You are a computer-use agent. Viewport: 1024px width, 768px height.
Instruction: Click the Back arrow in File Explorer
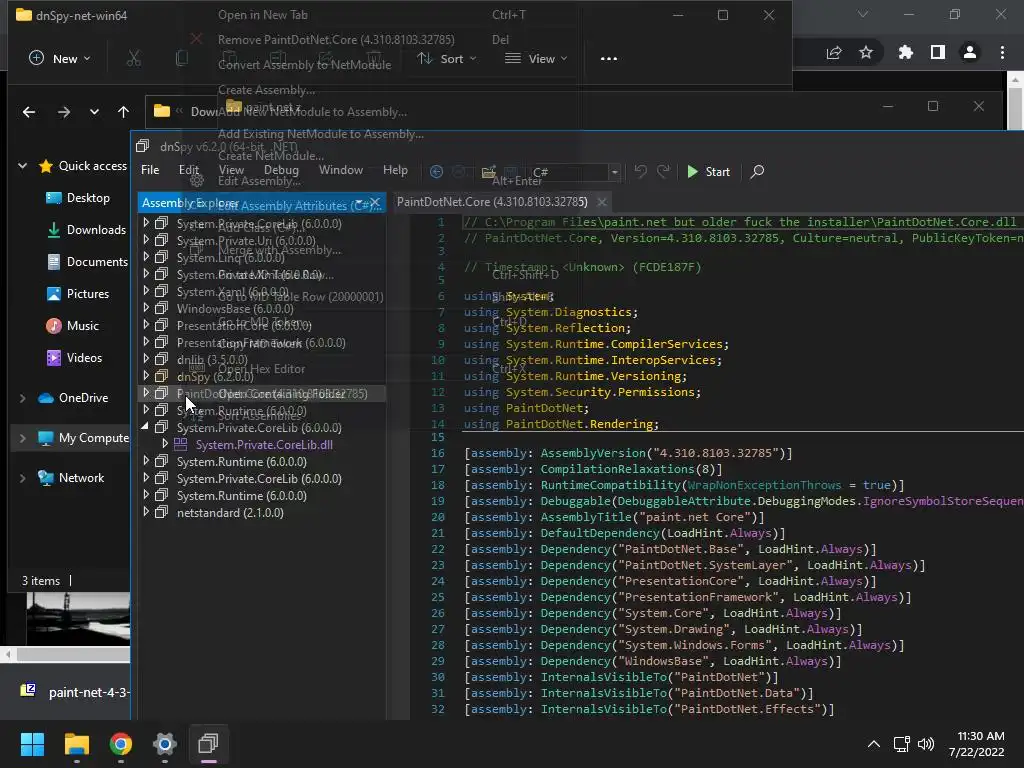pos(29,112)
